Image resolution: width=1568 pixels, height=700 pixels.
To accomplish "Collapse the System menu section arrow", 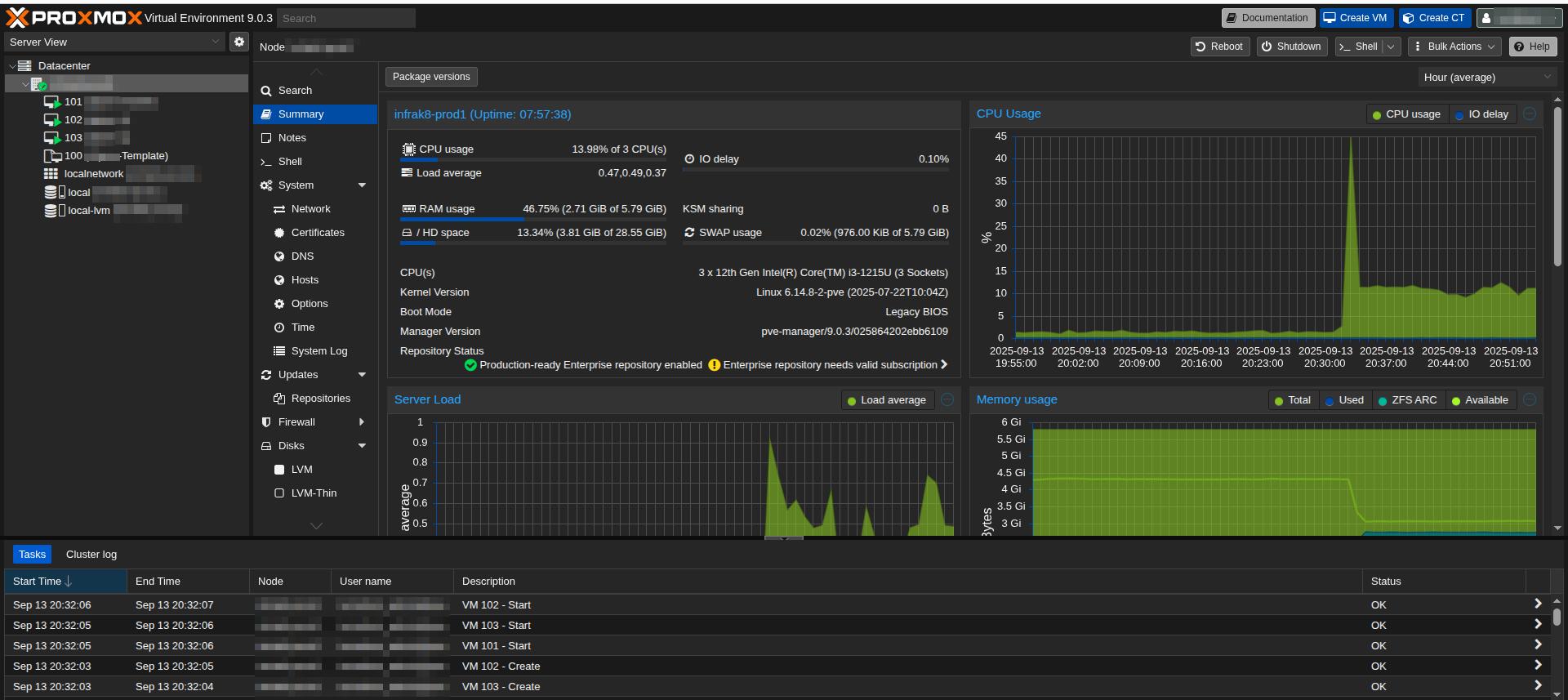I will click(362, 185).
